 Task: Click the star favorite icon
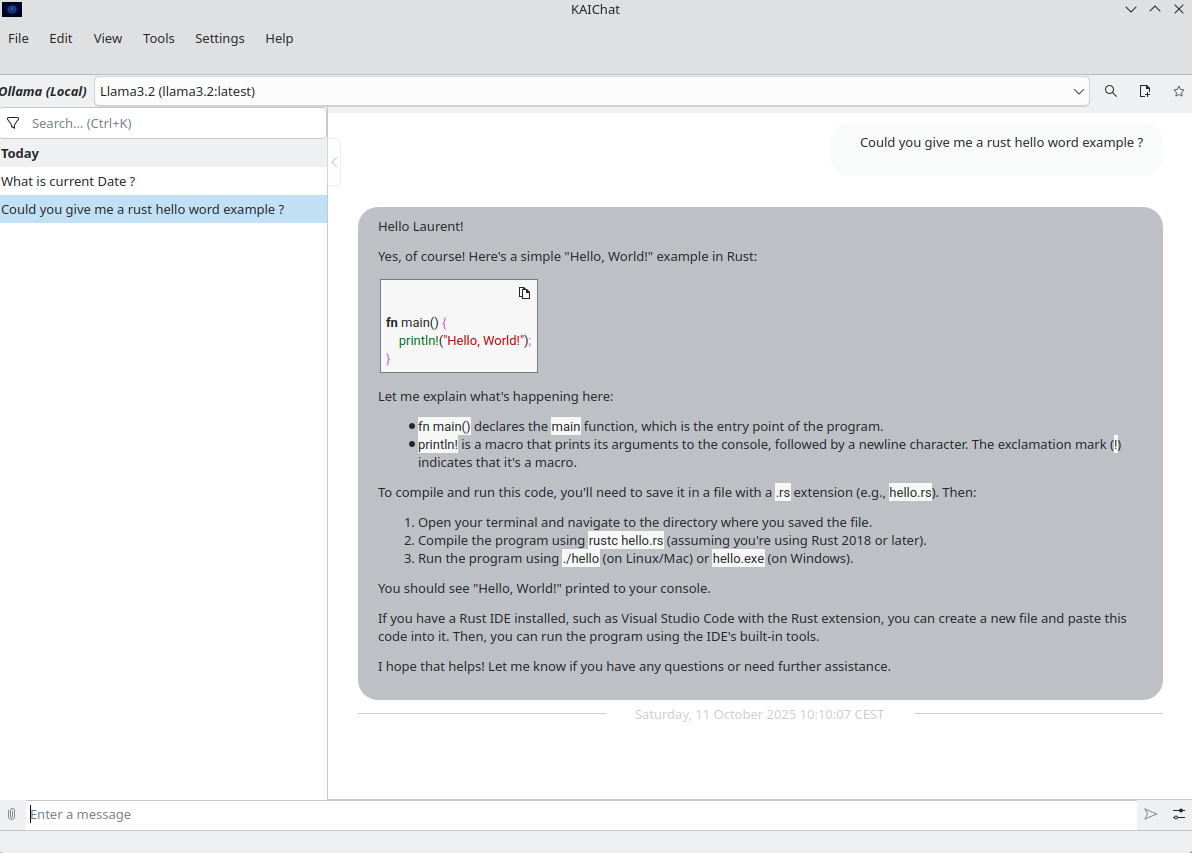pos(1179,91)
